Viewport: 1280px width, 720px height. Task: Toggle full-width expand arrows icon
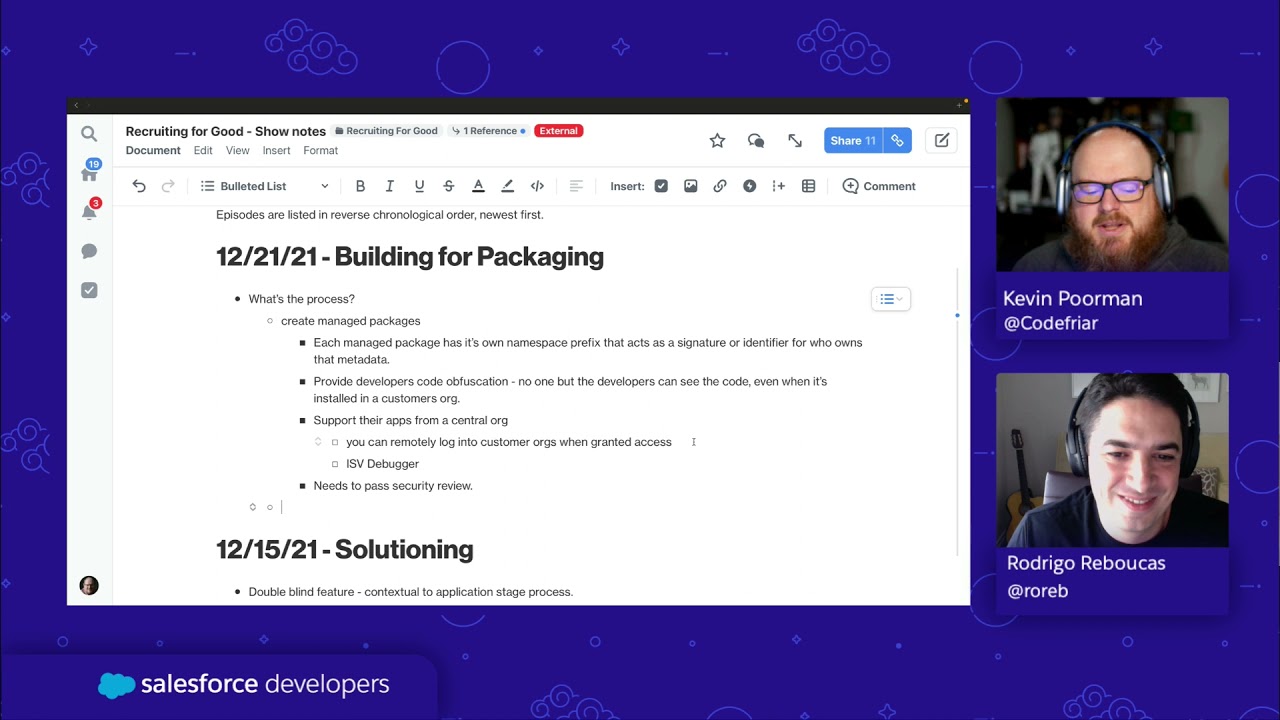[x=795, y=141]
